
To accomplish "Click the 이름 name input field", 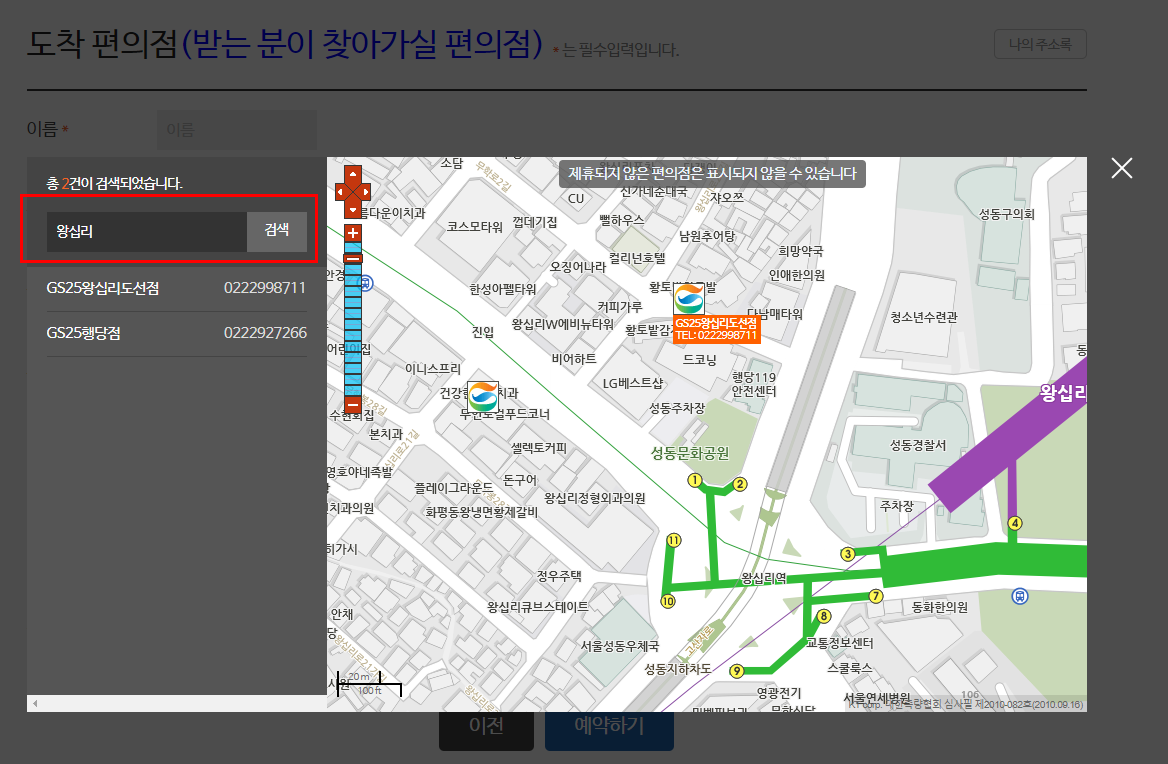I will click(x=237, y=130).
